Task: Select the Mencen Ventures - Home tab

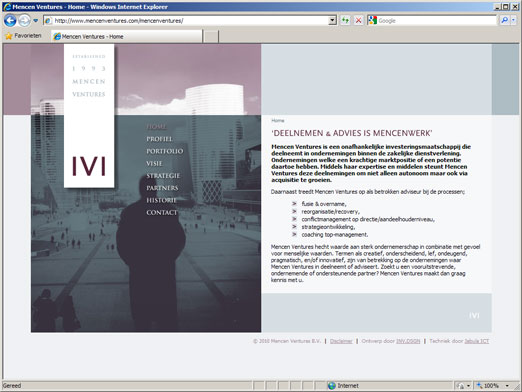Action: coord(127,36)
